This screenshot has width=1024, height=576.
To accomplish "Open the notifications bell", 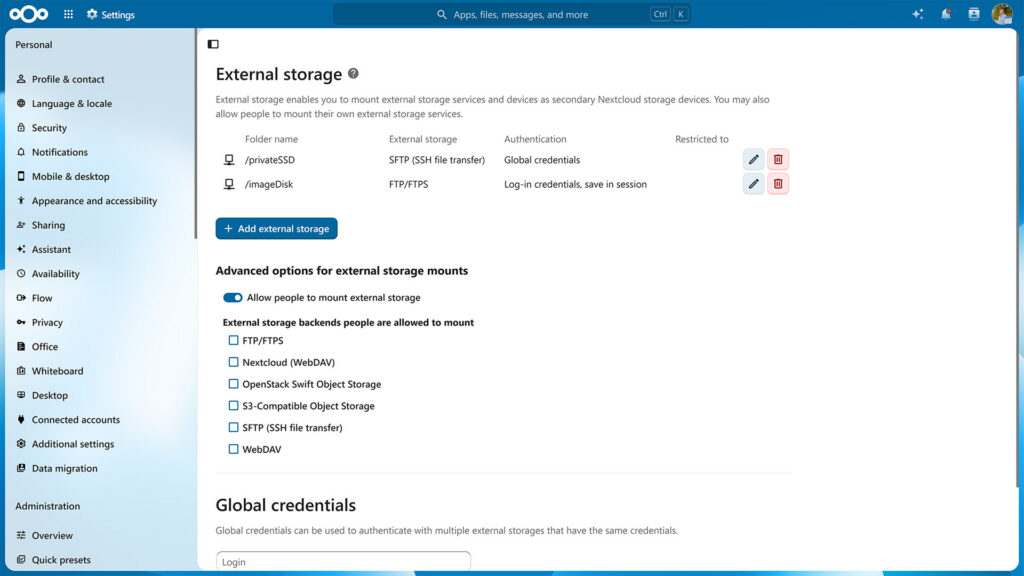I will [946, 14].
